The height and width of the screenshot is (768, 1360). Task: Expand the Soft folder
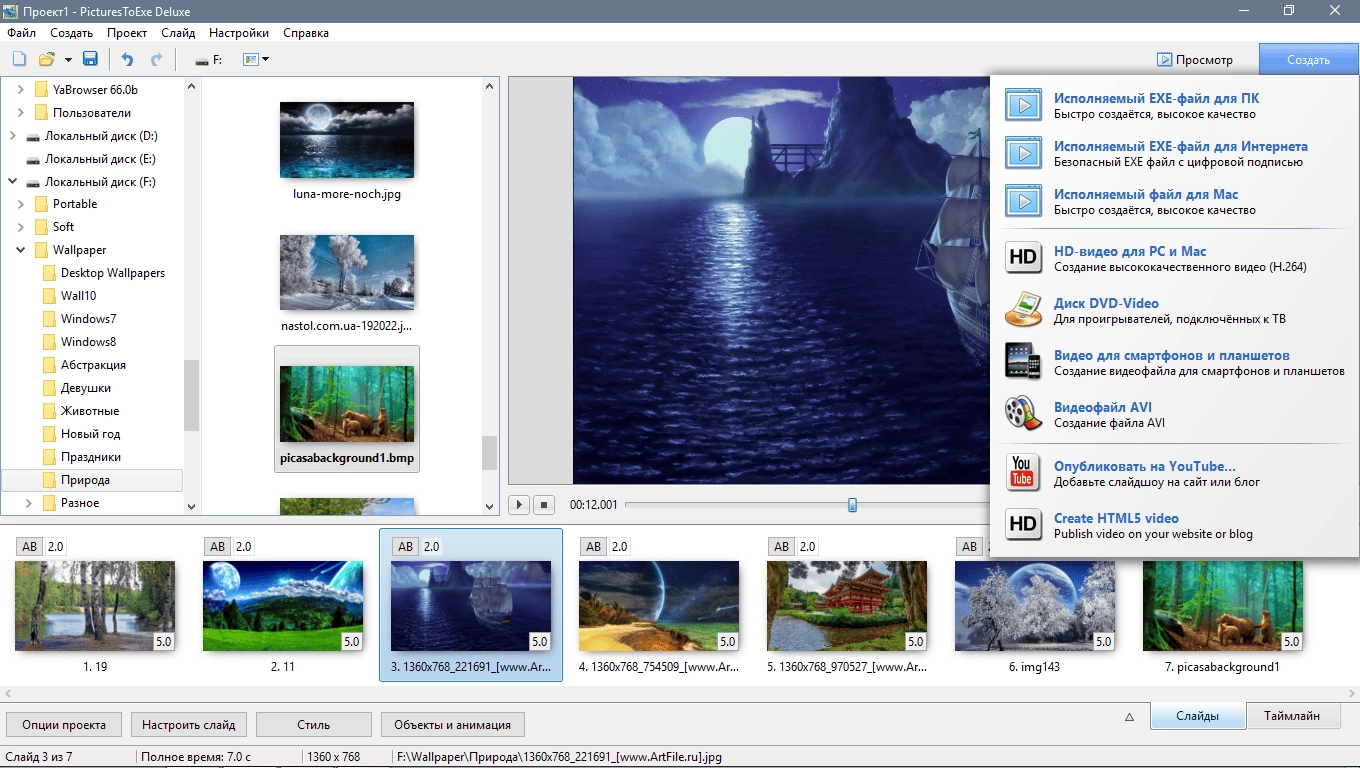[21, 227]
